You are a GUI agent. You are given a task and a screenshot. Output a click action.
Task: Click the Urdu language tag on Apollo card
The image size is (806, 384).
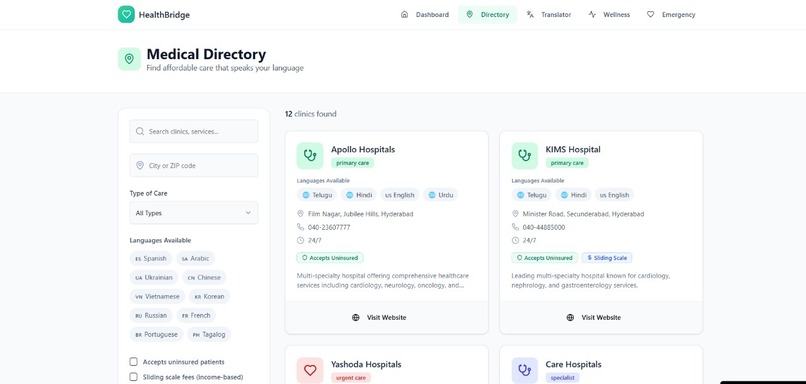pos(441,195)
